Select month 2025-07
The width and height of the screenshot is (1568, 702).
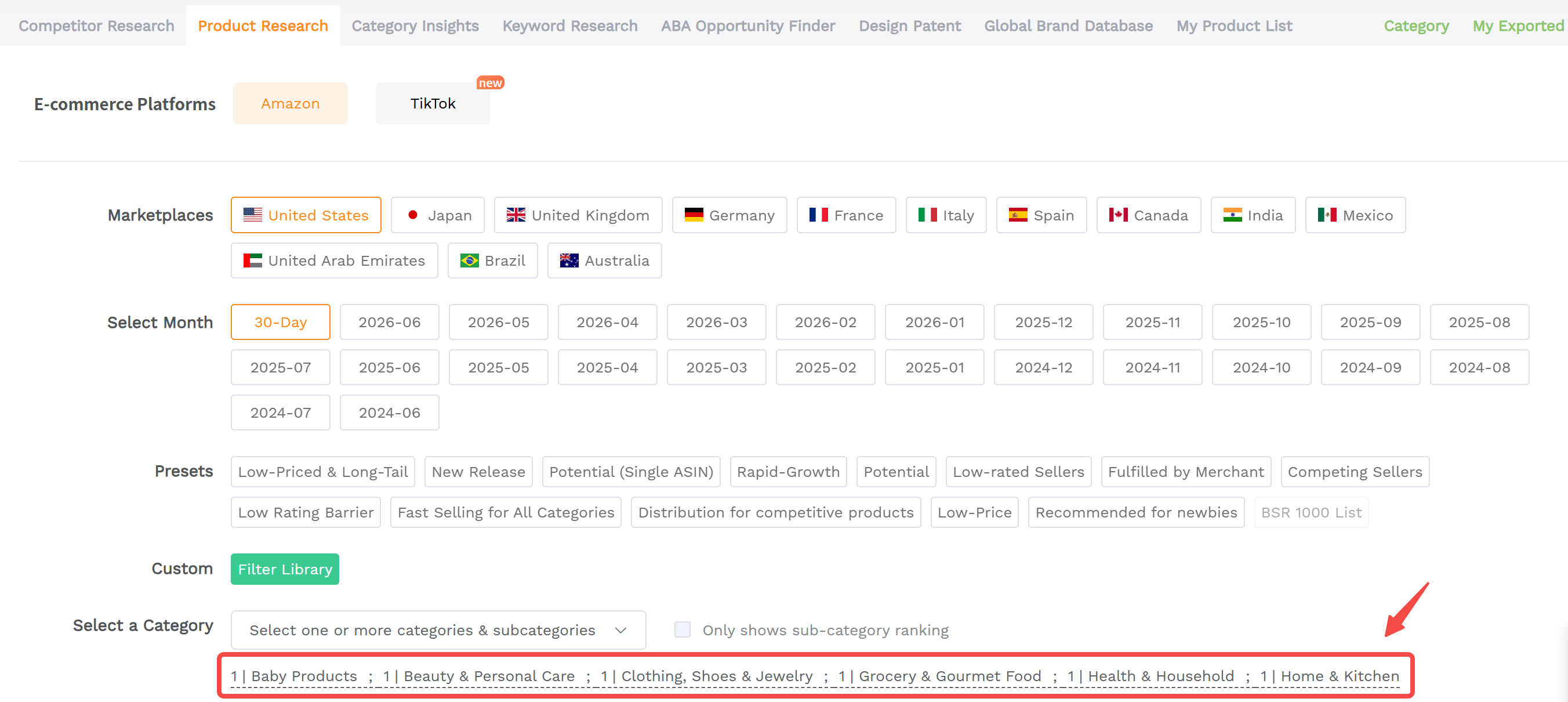[x=281, y=367]
